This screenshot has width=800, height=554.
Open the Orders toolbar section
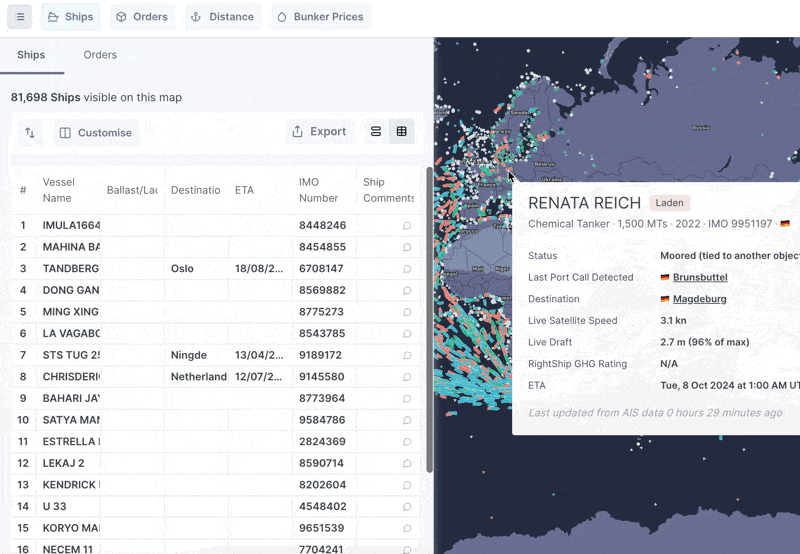point(141,17)
